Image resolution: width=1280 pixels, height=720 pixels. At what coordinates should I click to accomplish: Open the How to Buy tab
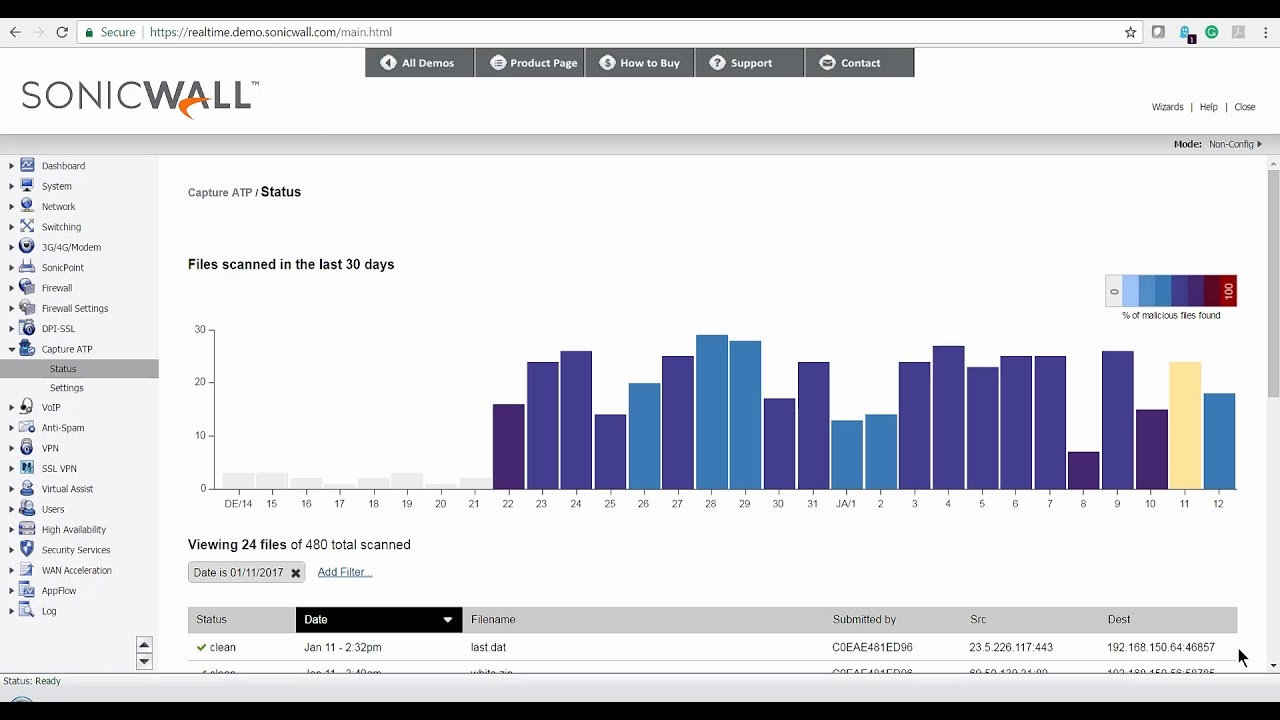click(640, 62)
